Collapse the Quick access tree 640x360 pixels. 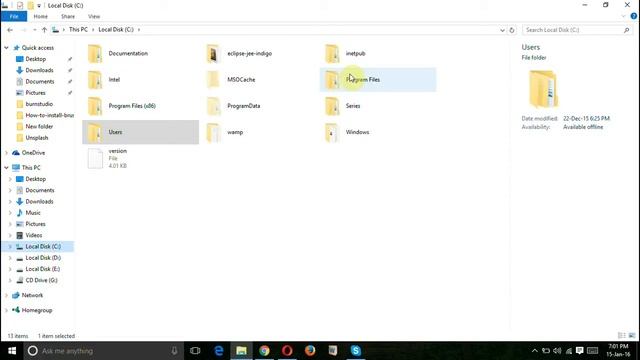click(7, 48)
